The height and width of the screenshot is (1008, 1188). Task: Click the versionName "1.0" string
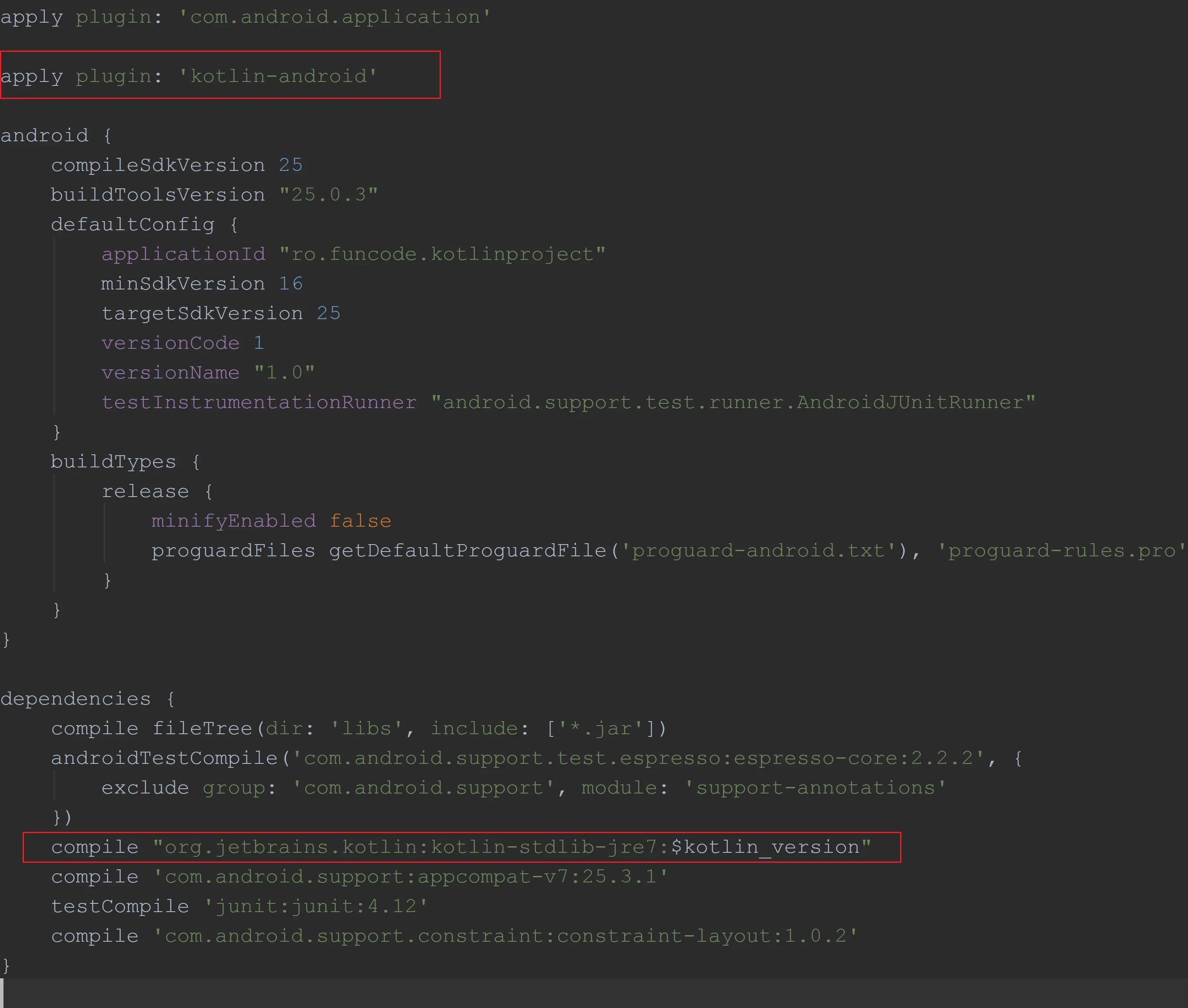284,373
